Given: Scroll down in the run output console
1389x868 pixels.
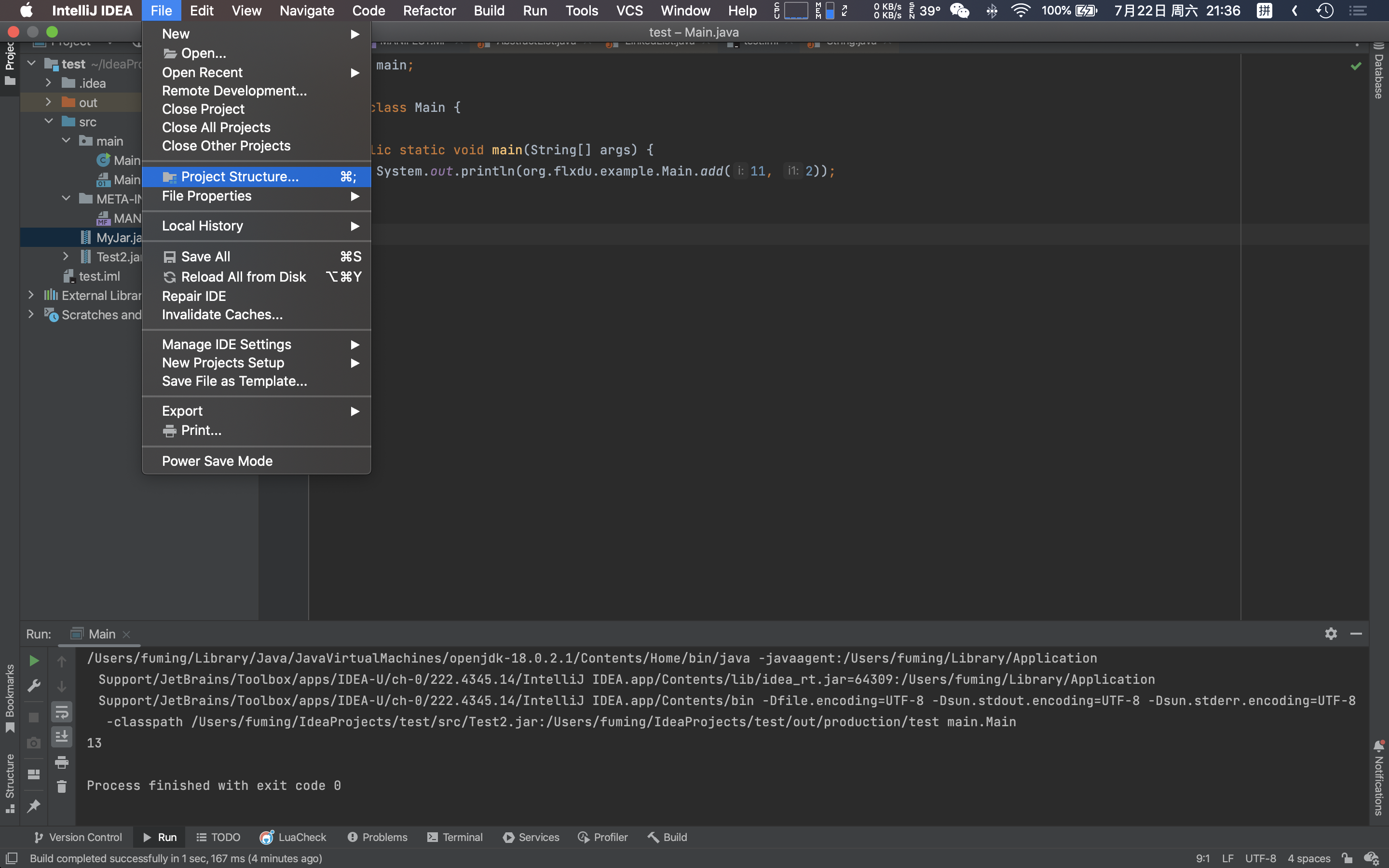Looking at the screenshot, I should coord(62,685).
